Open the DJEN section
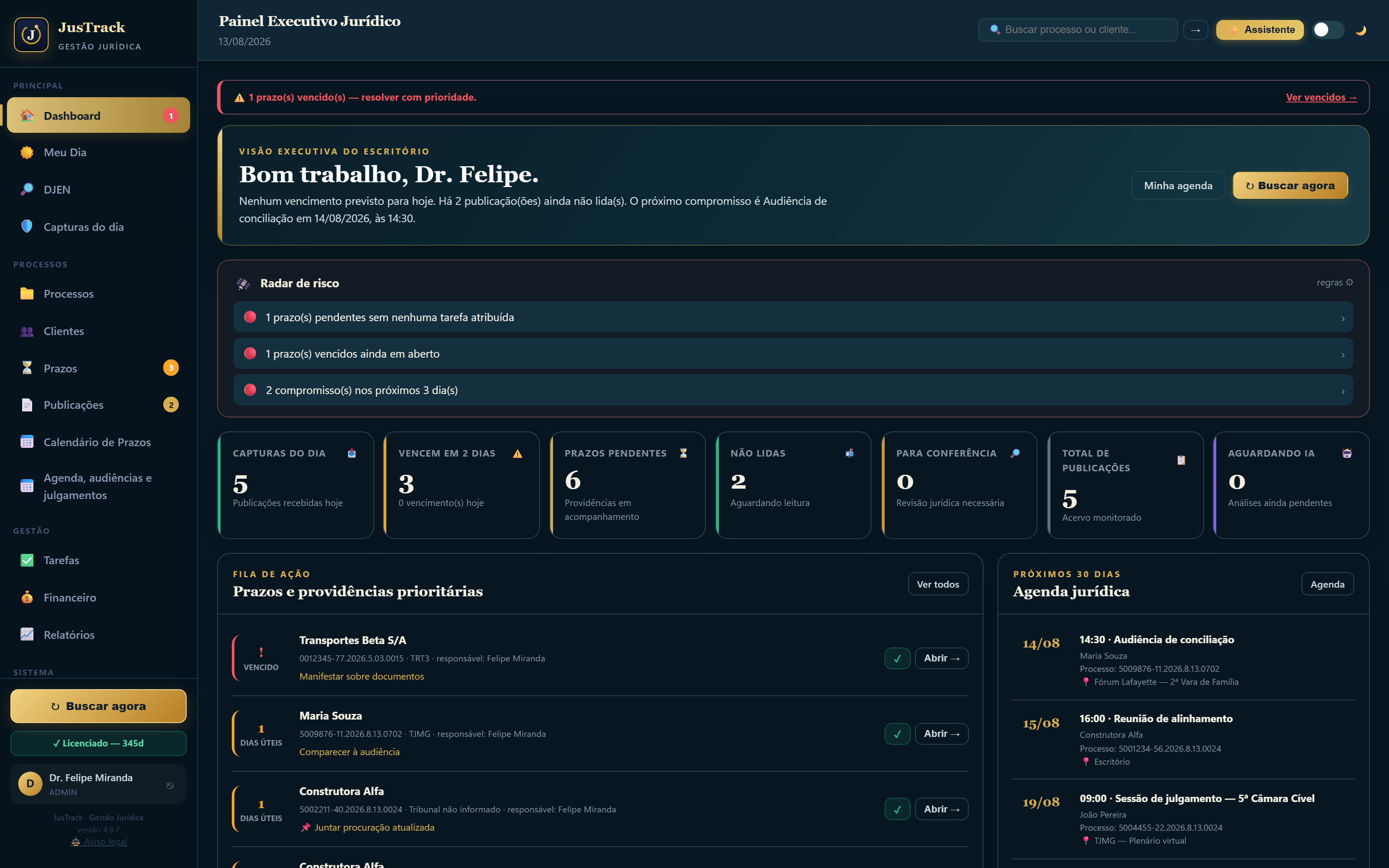 pos(99,190)
